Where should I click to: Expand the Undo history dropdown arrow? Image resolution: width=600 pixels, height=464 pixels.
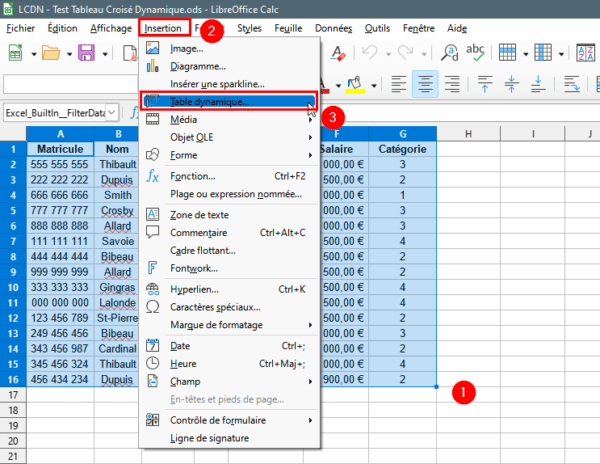coord(388,54)
